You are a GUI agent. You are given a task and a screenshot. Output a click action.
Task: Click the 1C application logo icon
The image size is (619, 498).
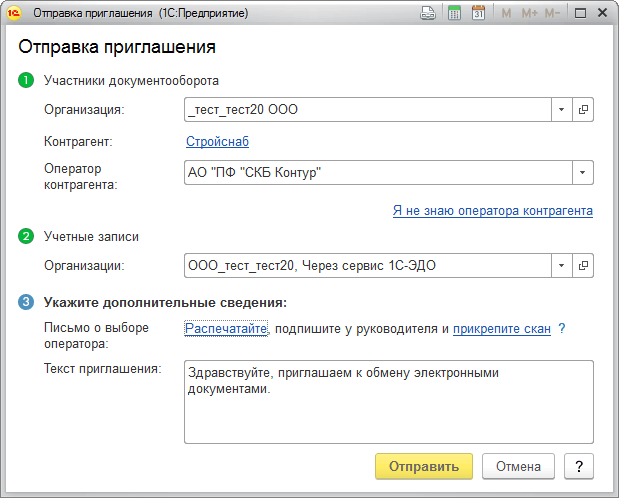click(x=15, y=14)
